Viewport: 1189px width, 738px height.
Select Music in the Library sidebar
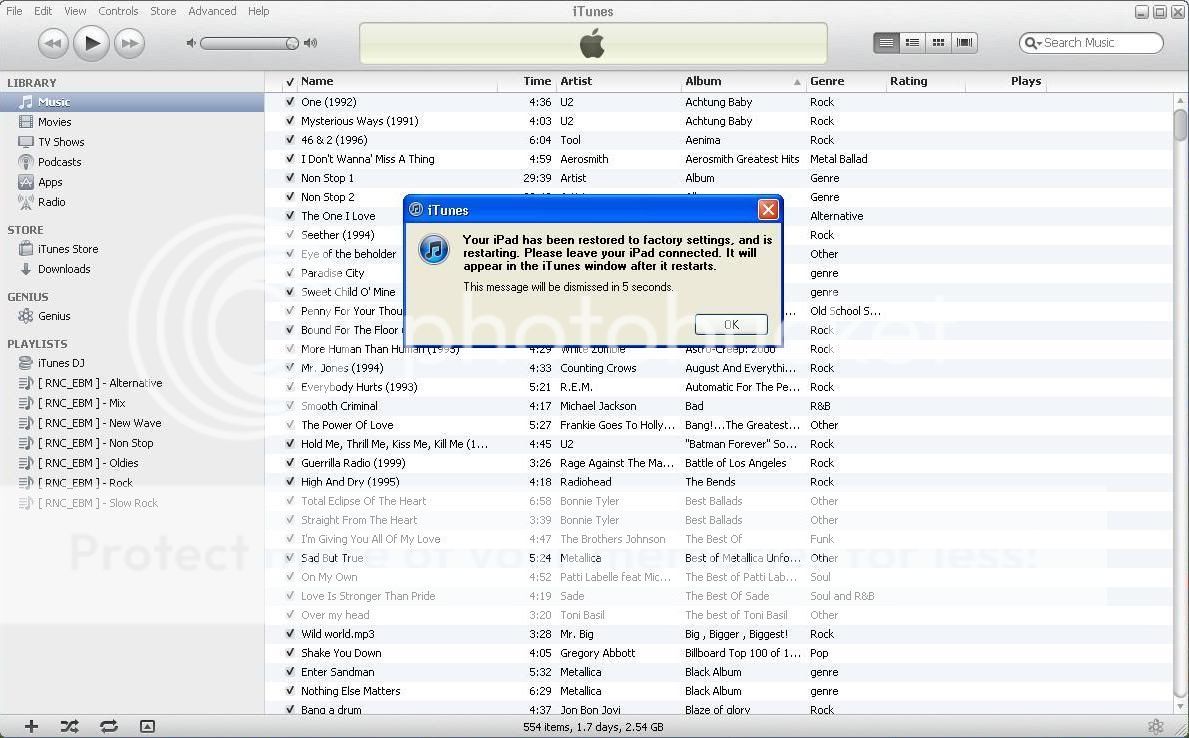point(132,102)
